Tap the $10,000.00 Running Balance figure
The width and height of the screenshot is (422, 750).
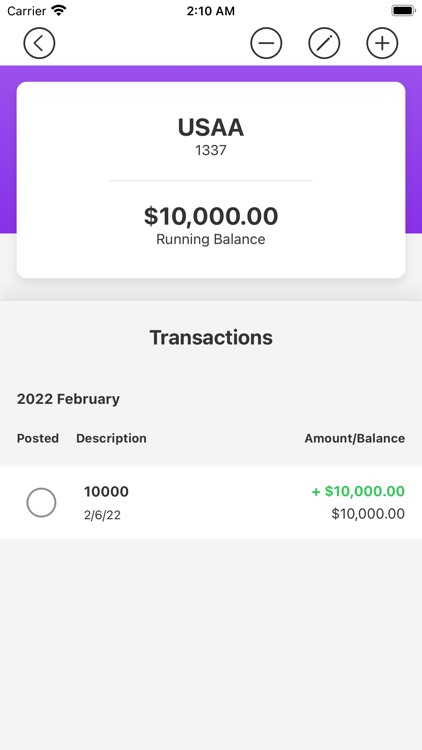tap(211, 216)
